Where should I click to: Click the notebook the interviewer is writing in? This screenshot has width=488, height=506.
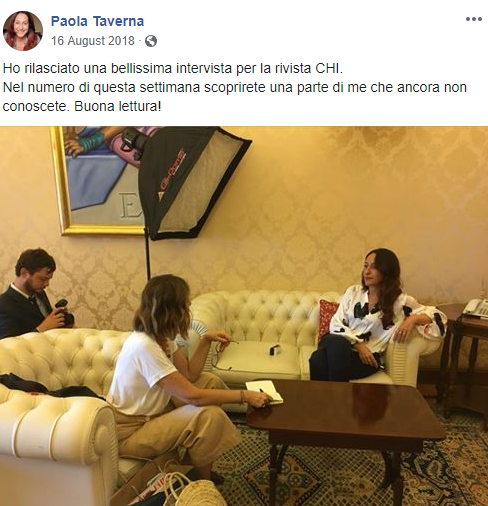tap(265, 391)
